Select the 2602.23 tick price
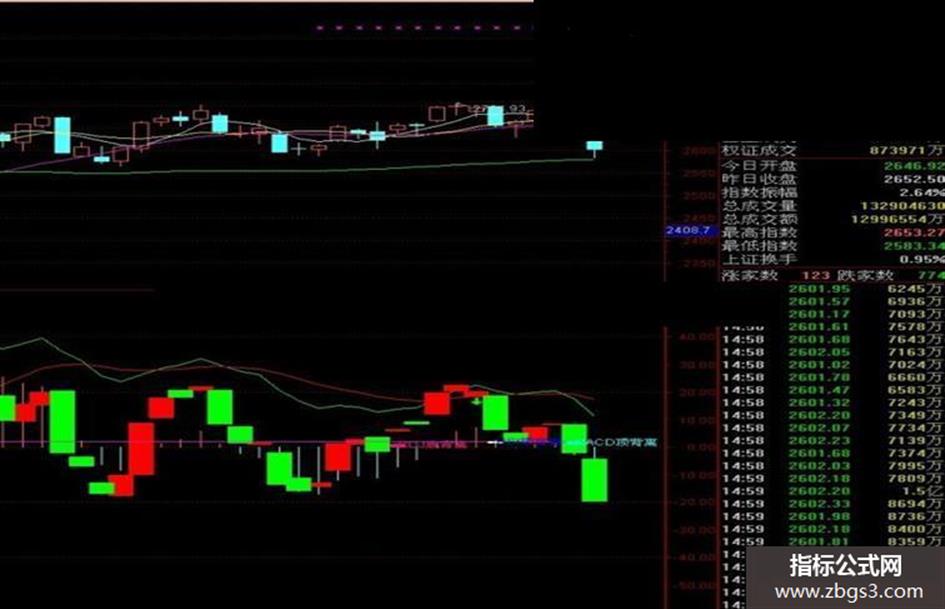This screenshot has width=945, height=609. point(819,441)
